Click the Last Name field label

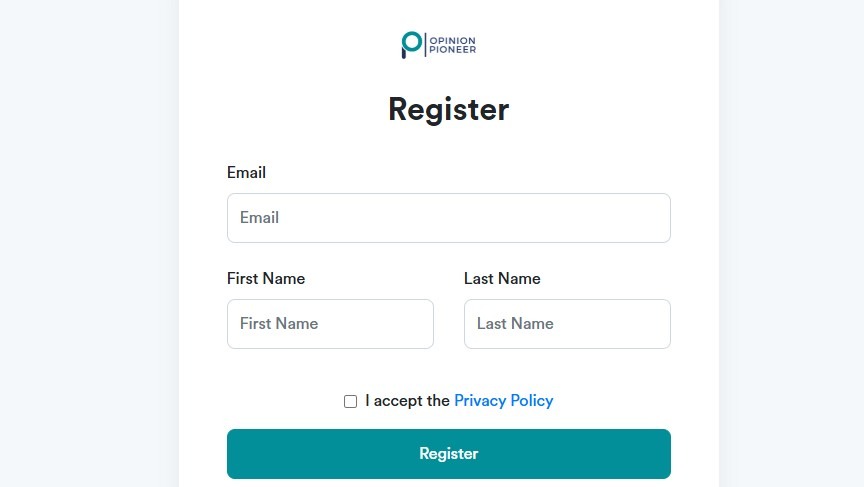502,278
